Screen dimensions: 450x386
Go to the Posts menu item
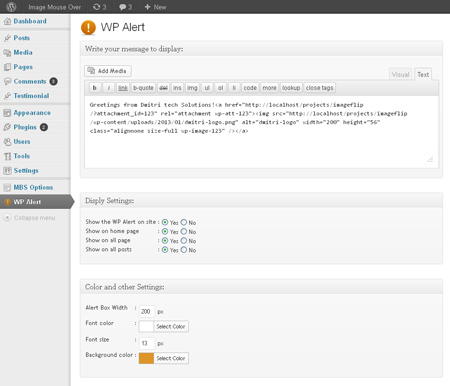(22, 38)
